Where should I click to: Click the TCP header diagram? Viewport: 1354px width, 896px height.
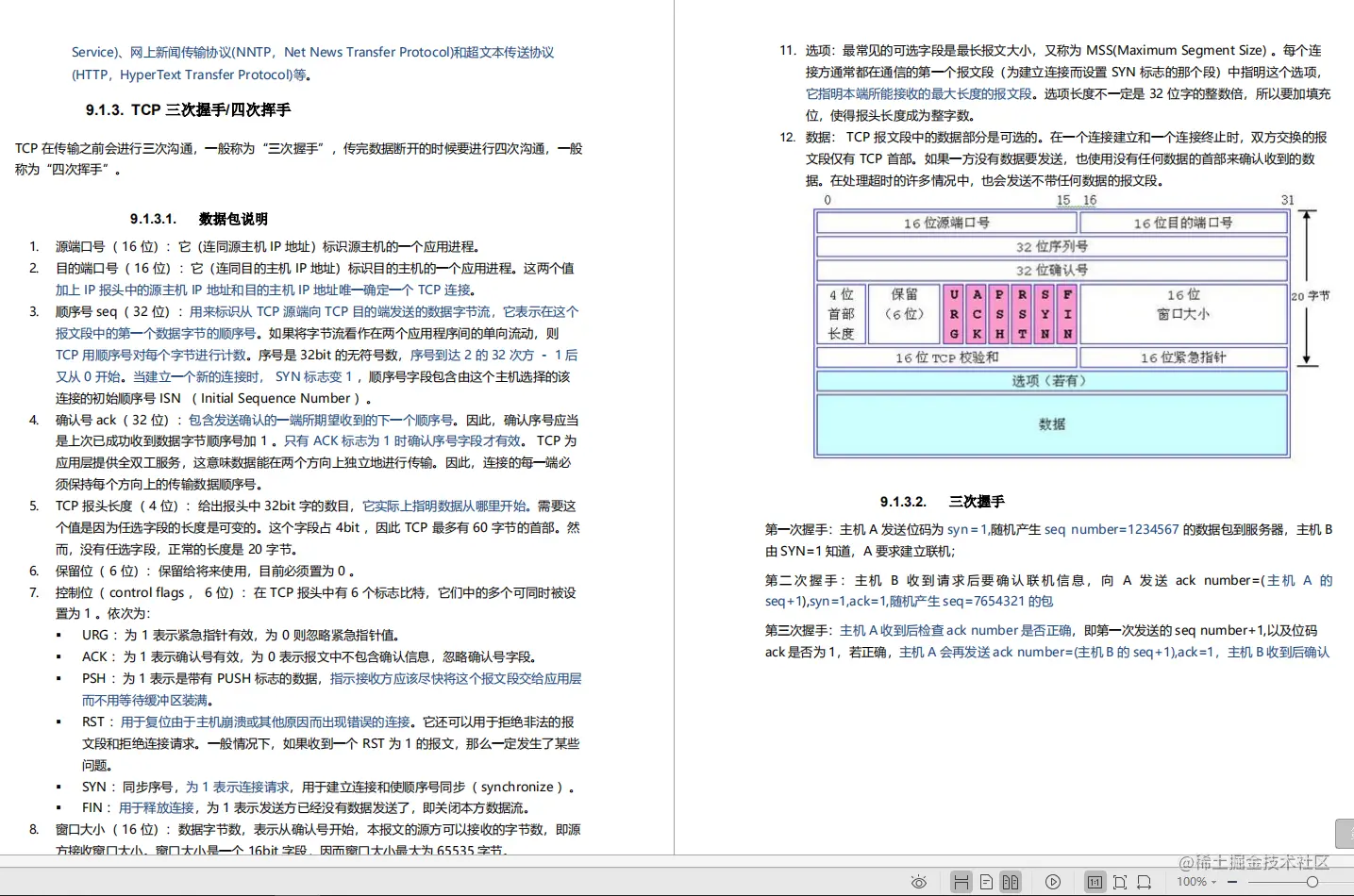point(1052,330)
